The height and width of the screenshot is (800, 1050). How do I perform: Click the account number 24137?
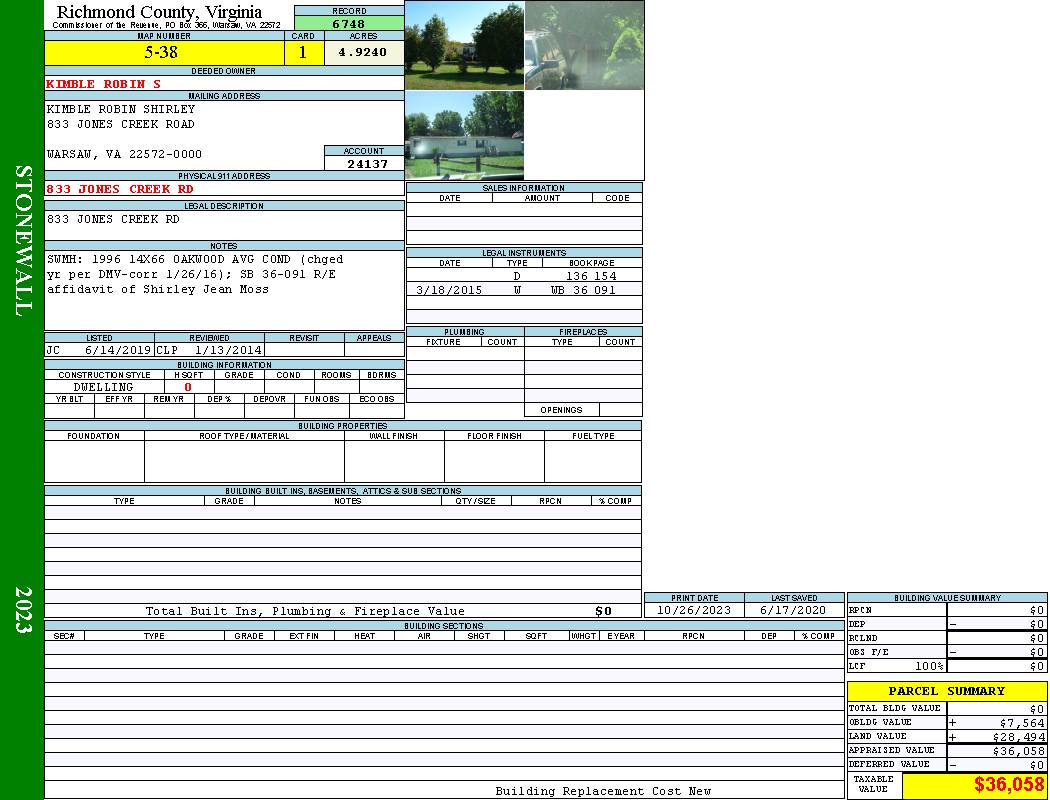(x=367, y=164)
